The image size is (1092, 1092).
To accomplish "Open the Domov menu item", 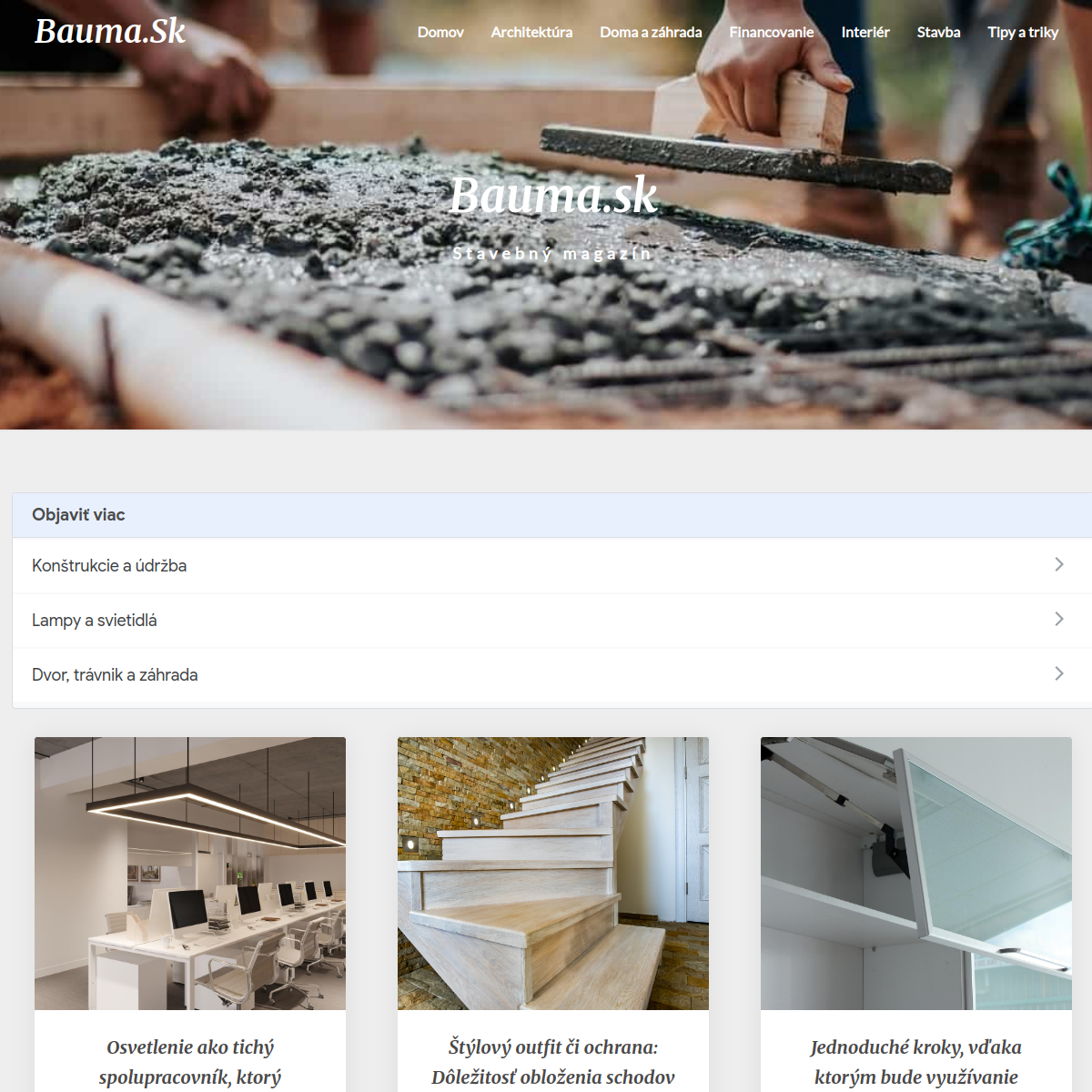I will [440, 32].
